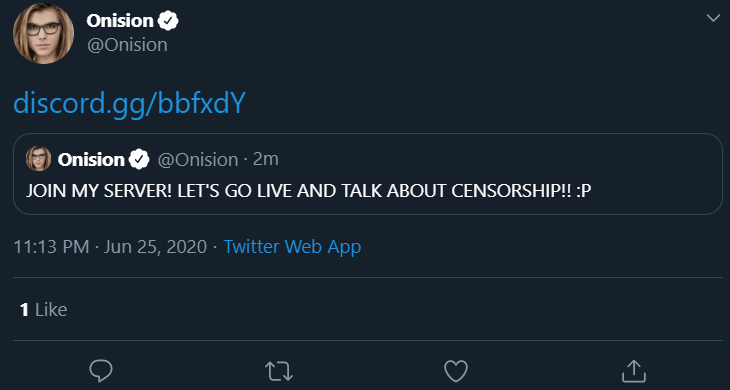Screen dimensions: 730x390
Task: Expand the tweet options chevron menu
Action: 713,18
